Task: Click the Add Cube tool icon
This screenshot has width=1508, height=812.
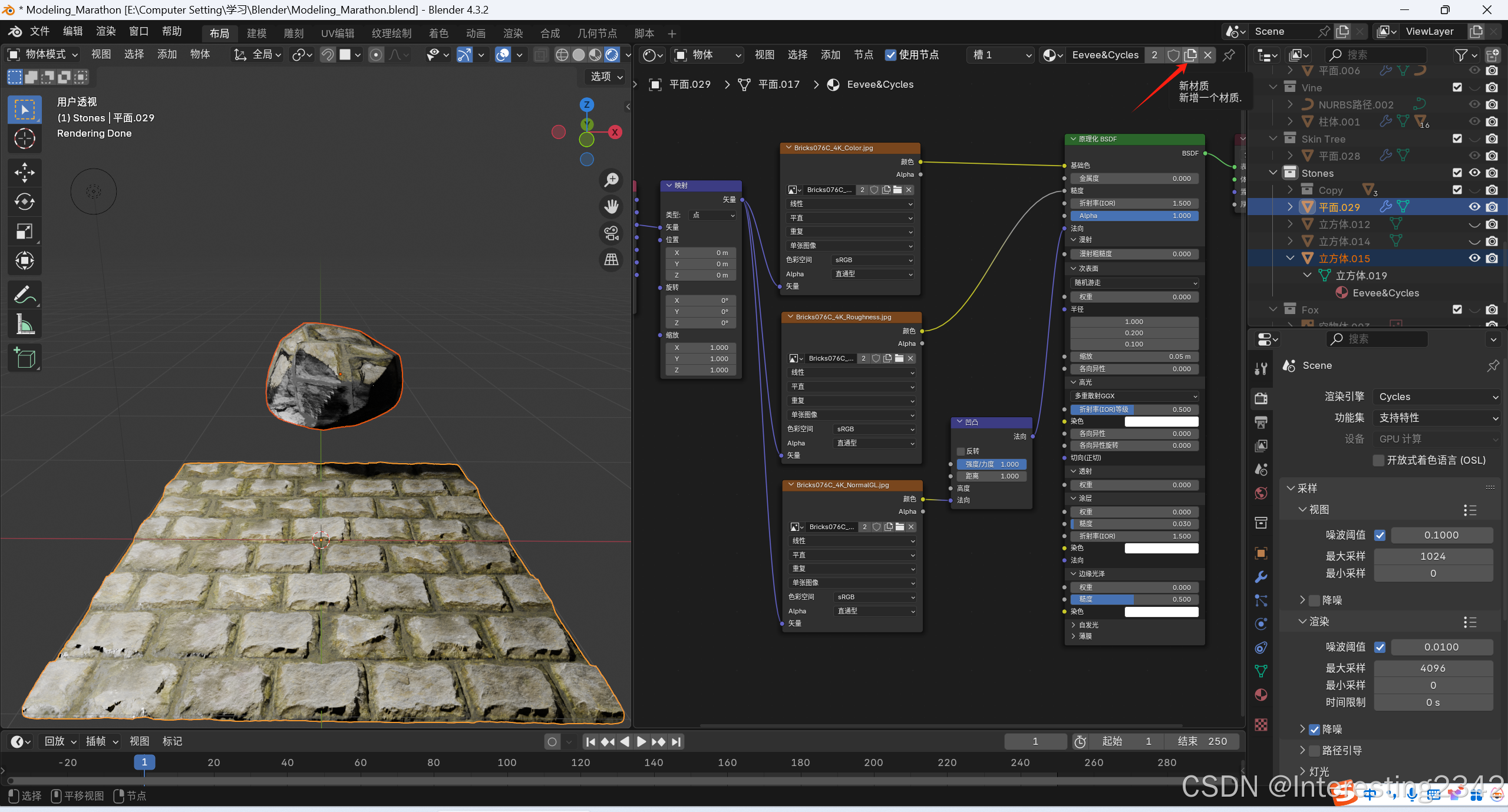Action: click(x=24, y=358)
